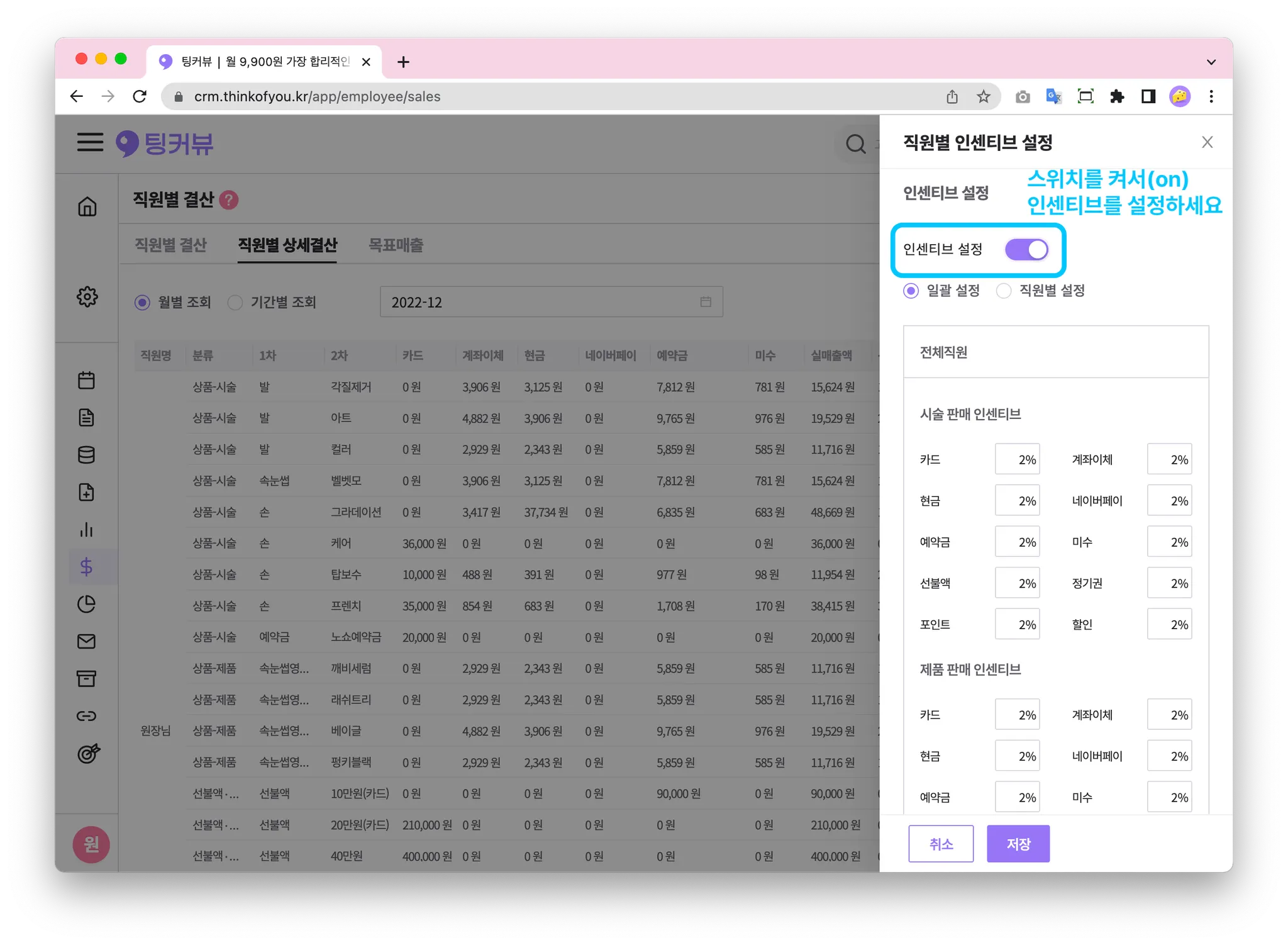Open the hamburger menu beside the logo
Image resolution: width=1288 pixels, height=945 pixels.
pyautogui.click(x=90, y=142)
